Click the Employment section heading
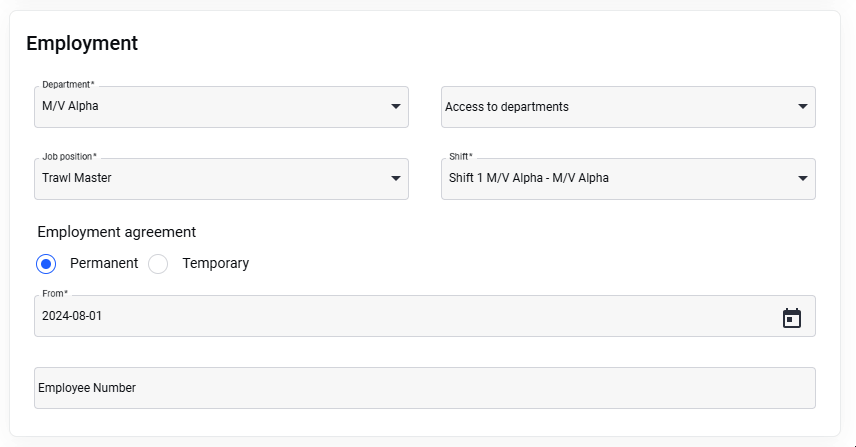The image size is (856, 447). click(82, 43)
